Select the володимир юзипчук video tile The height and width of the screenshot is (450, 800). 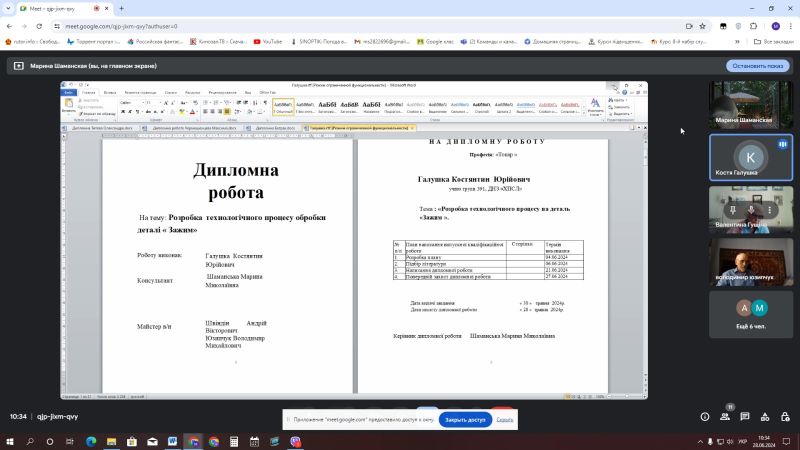pos(751,262)
